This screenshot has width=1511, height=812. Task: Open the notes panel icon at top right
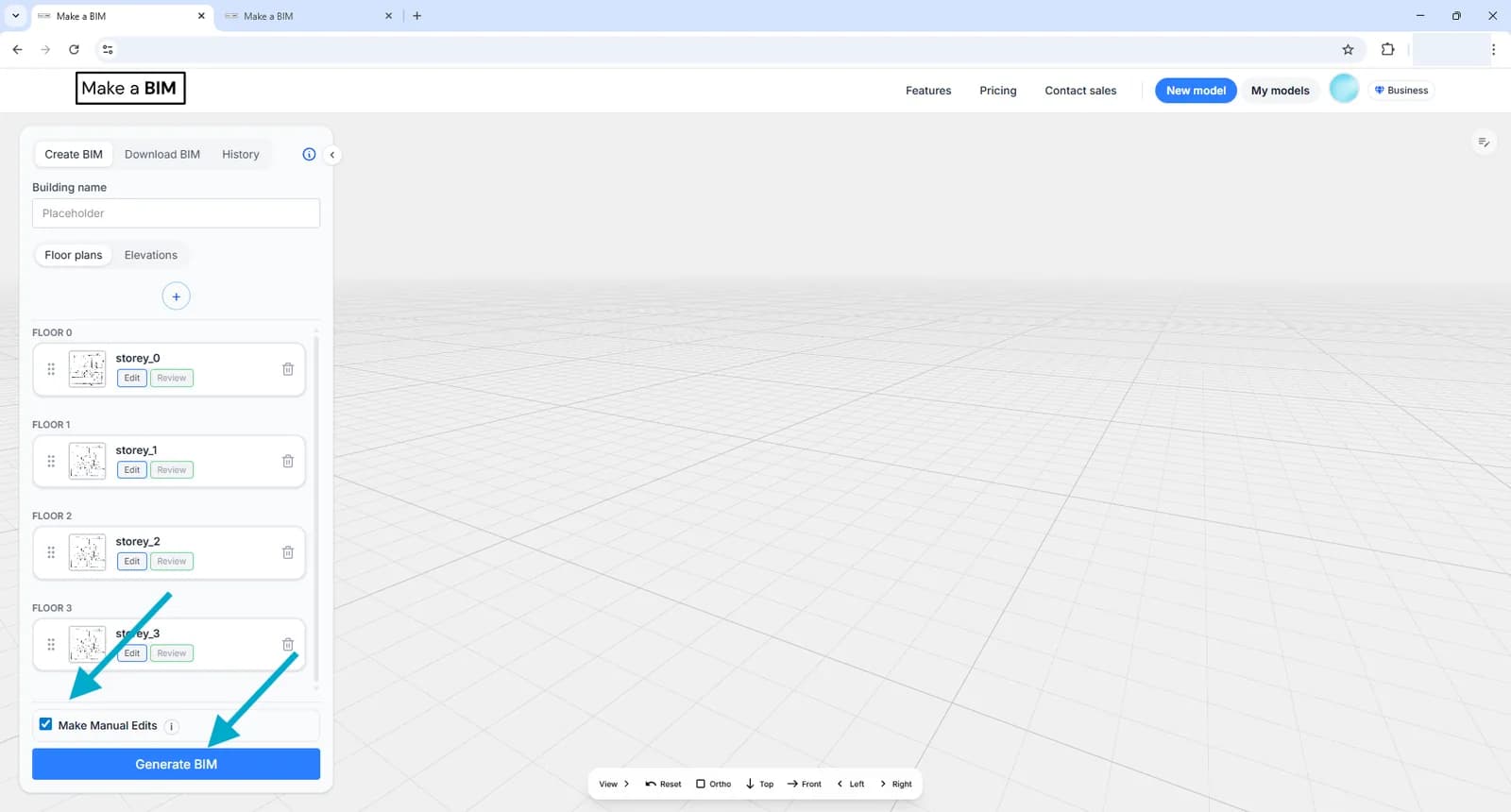pyautogui.click(x=1484, y=143)
